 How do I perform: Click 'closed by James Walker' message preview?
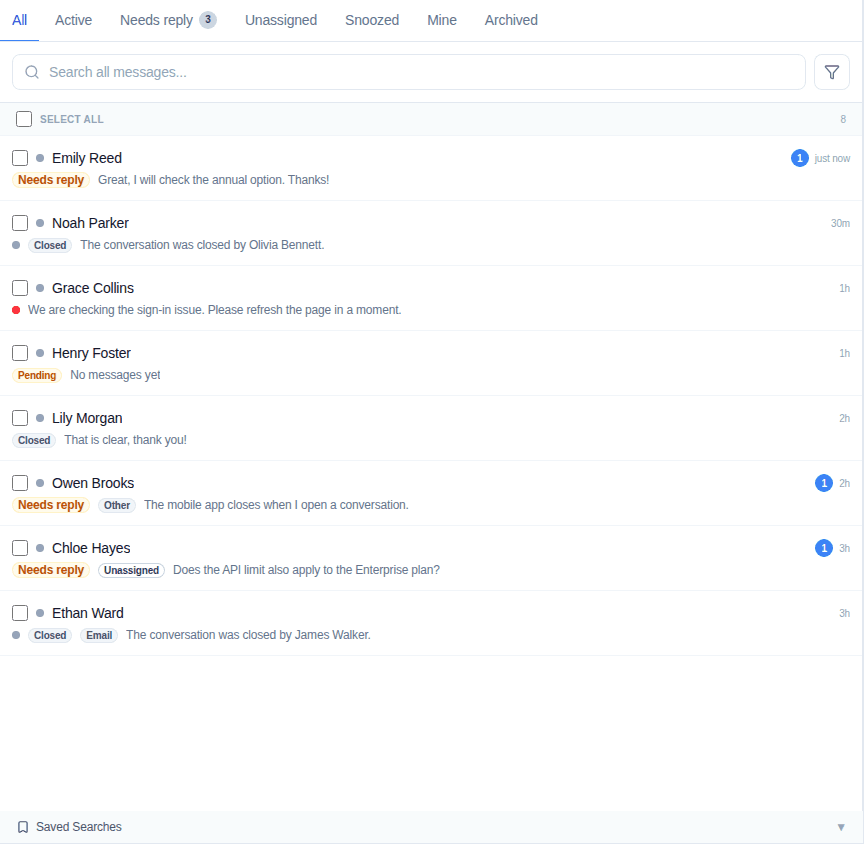(x=249, y=635)
